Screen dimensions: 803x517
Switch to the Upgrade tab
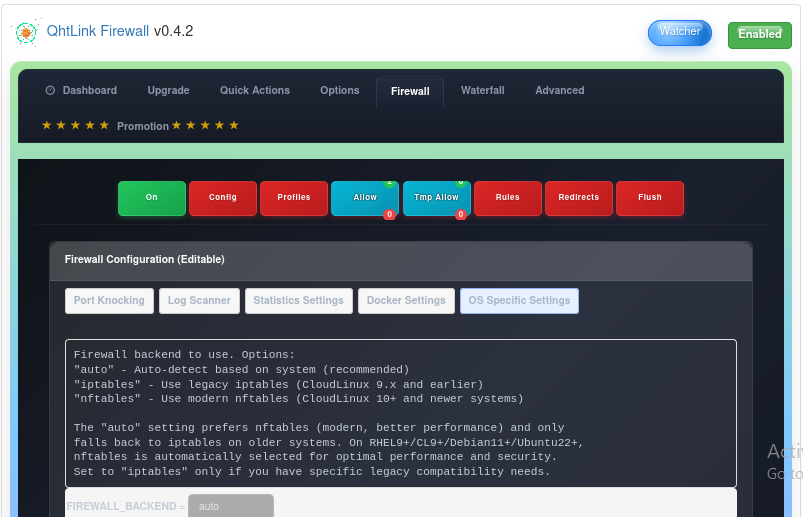click(168, 91)
